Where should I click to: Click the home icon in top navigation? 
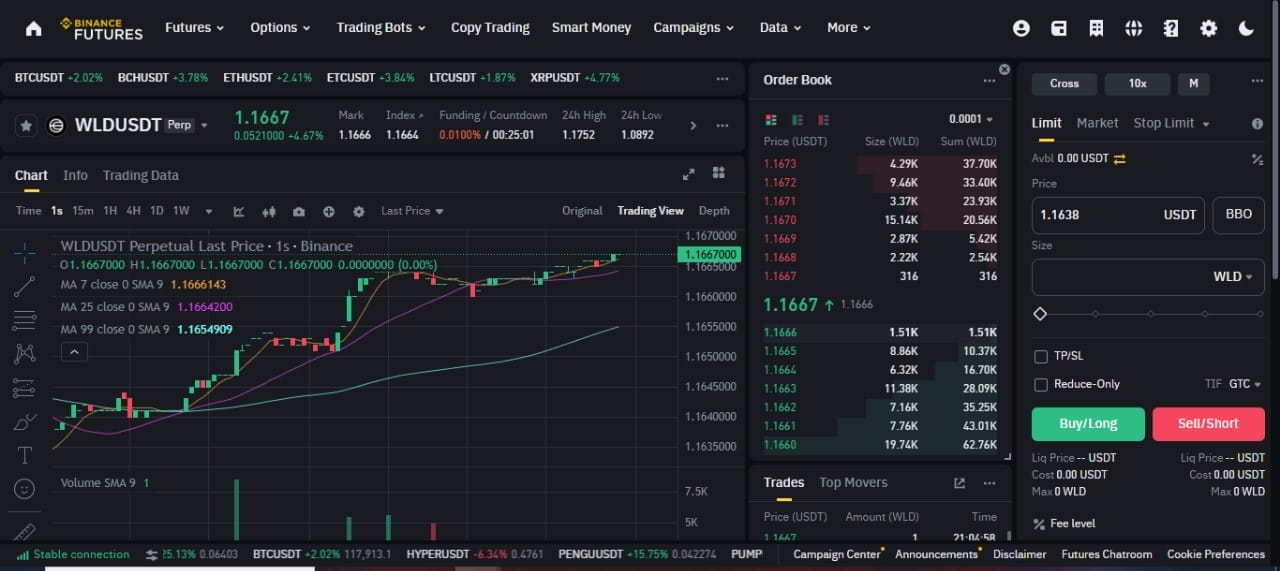point(33,28)
